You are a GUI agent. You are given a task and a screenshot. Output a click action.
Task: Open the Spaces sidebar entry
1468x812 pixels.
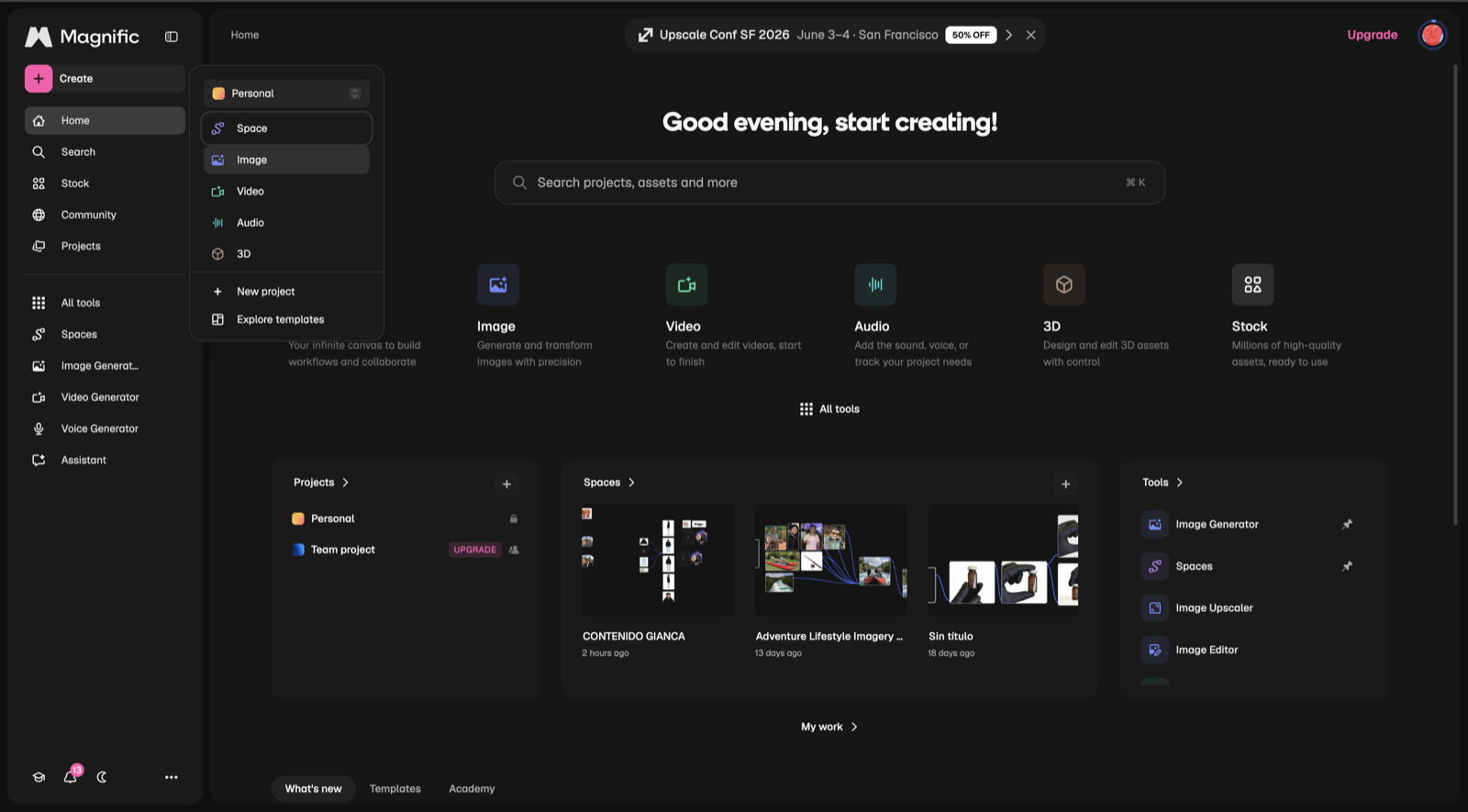[x=105, y=334]
